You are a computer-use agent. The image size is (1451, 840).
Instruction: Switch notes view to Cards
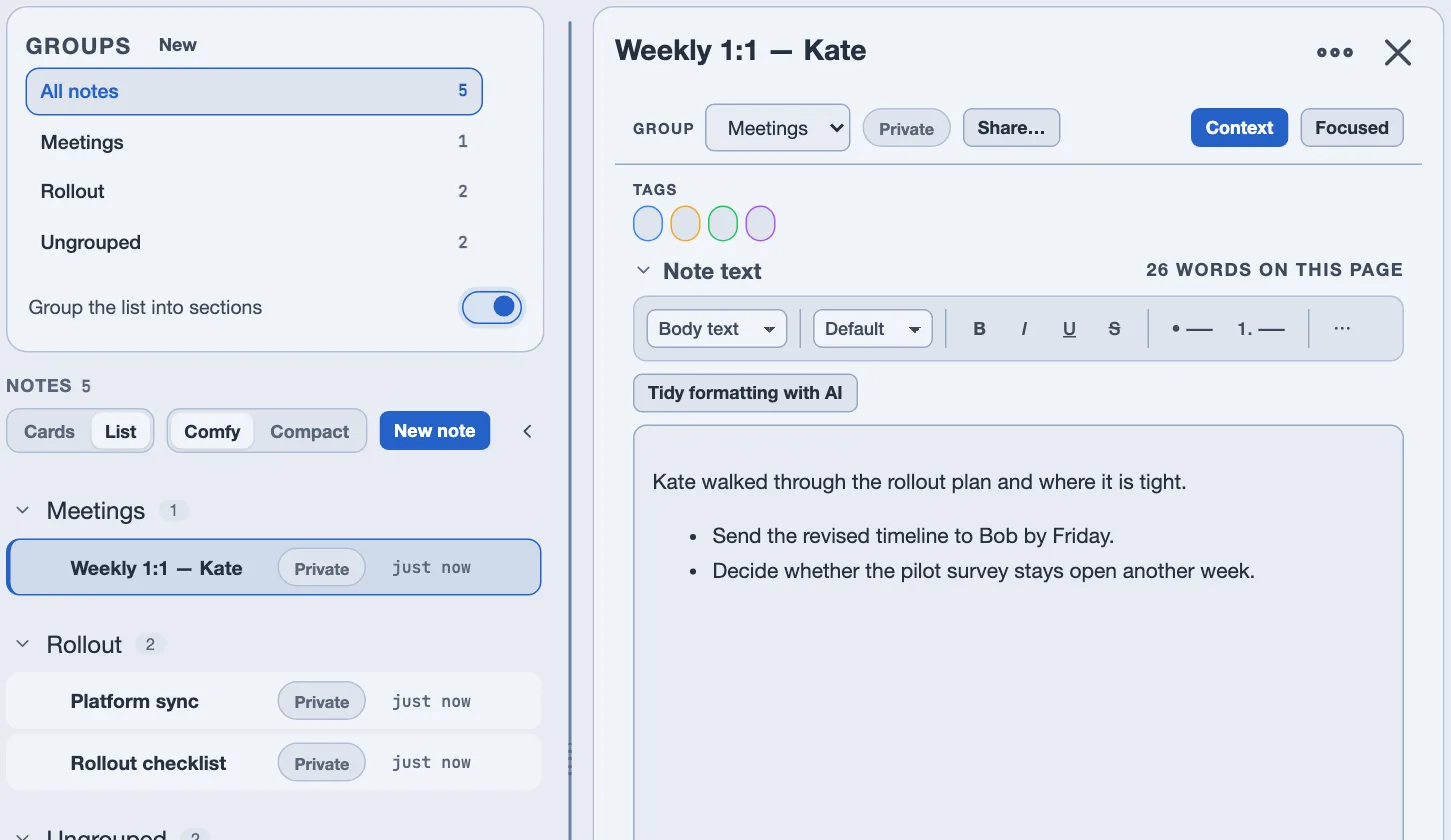point(49,431)
